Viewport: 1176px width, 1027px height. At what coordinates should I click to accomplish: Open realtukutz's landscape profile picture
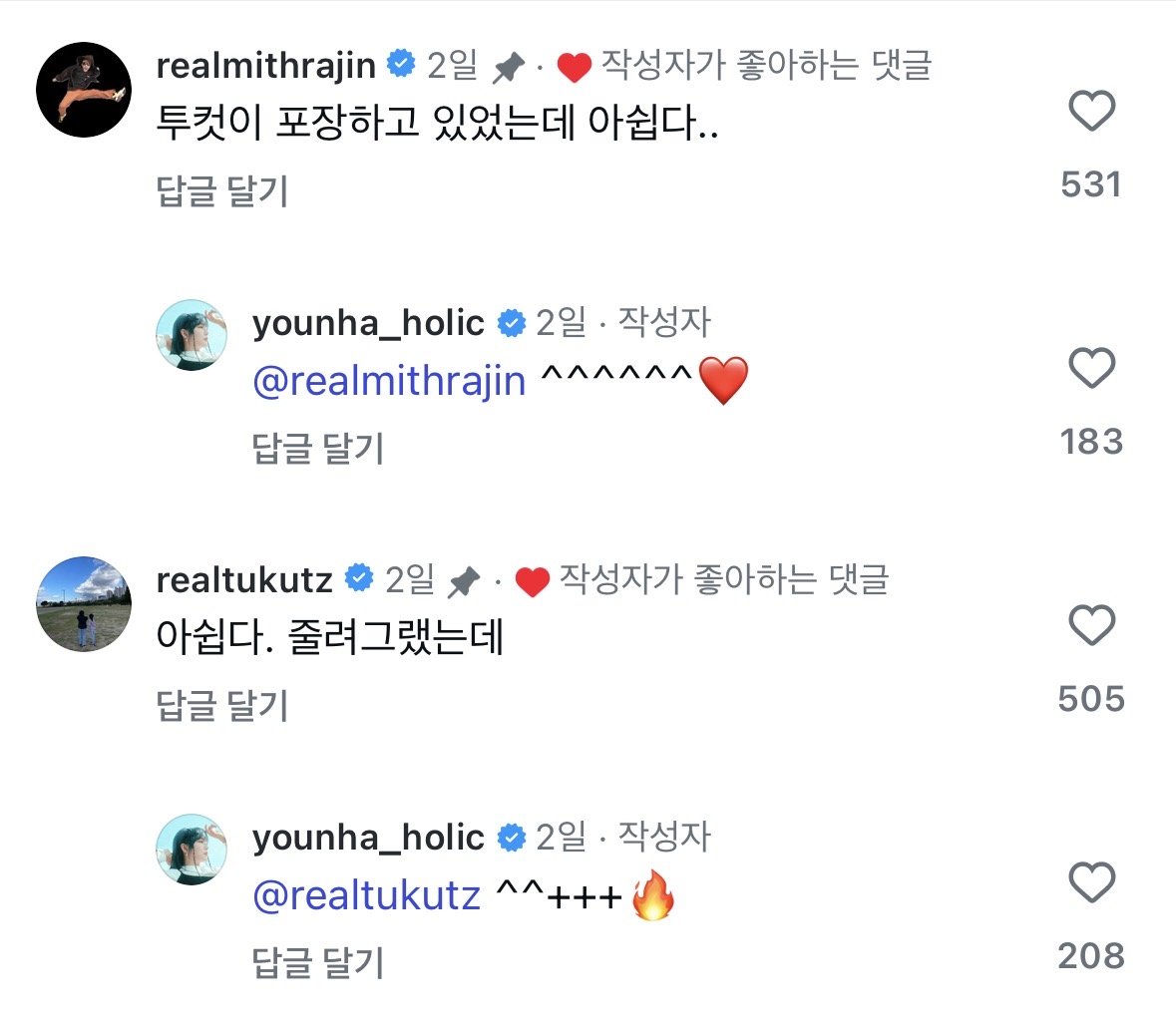(84, 604)
